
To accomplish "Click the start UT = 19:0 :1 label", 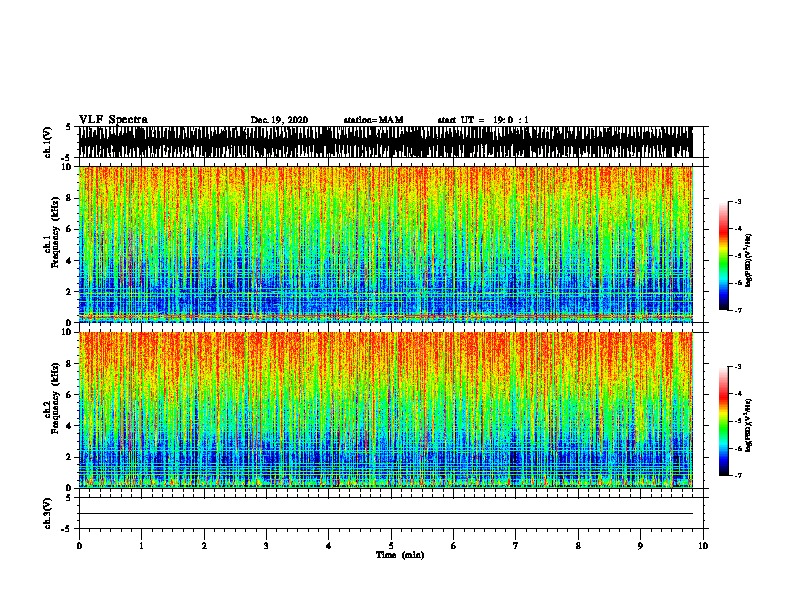I will [483, 120].
